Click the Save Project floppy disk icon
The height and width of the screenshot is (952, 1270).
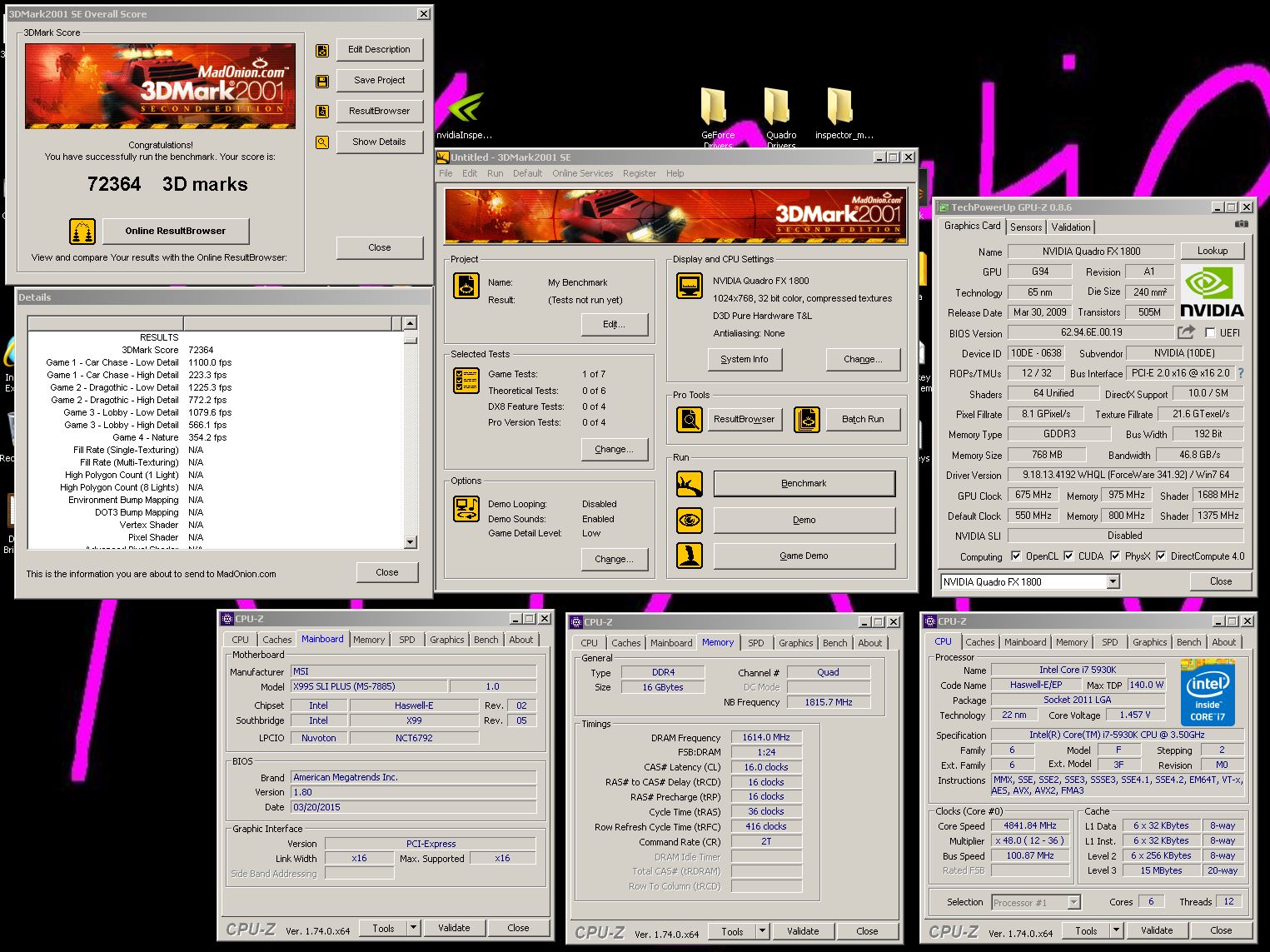tap(322, 81)
